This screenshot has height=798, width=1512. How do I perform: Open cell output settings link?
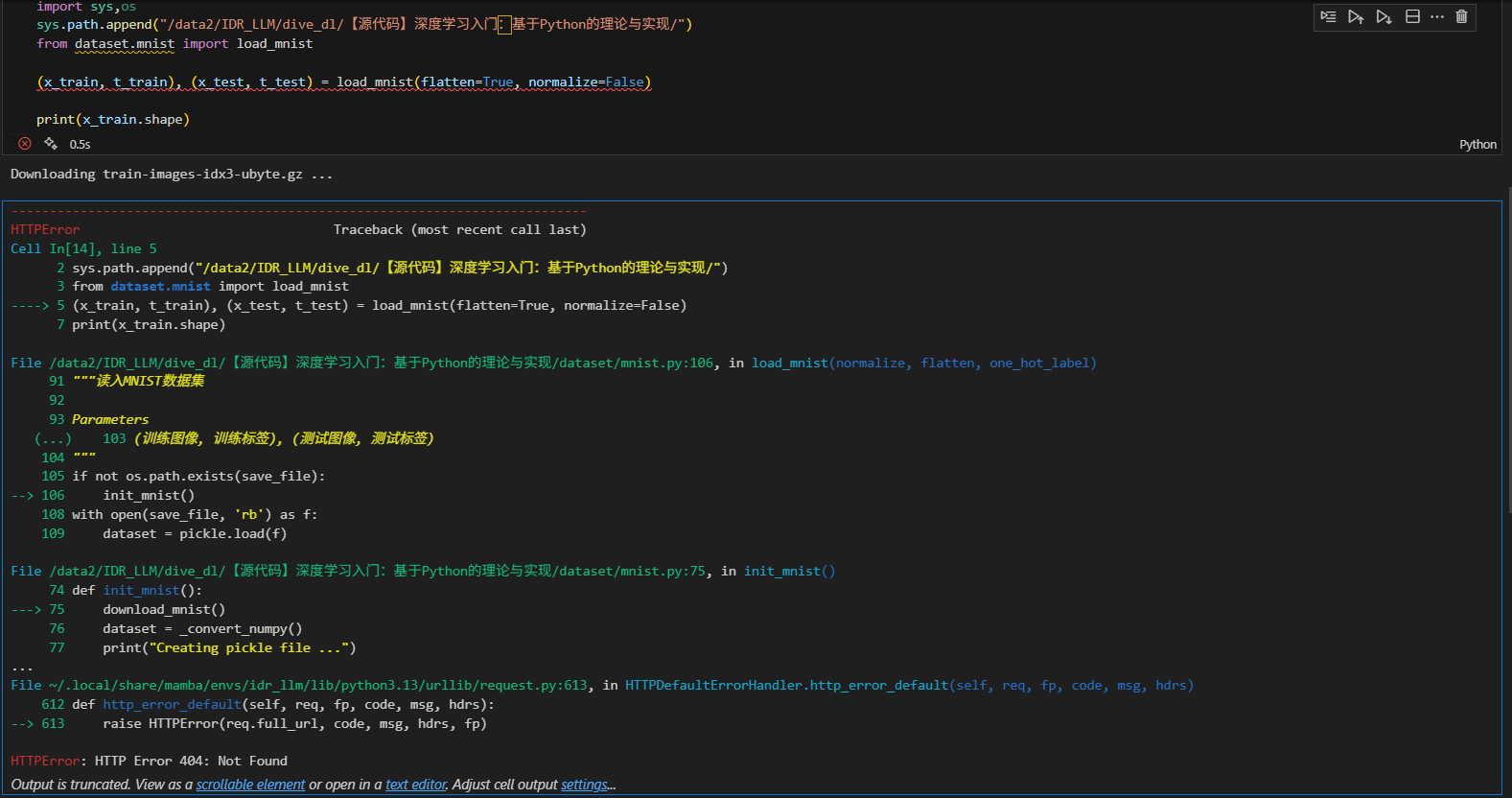[584, 785]
